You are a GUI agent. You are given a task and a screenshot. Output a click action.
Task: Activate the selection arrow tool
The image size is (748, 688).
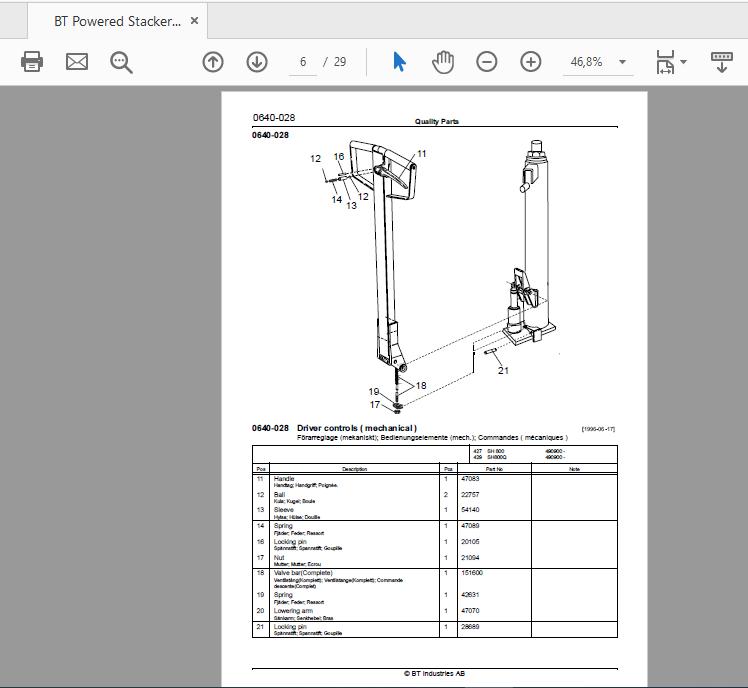coord(399,62)
